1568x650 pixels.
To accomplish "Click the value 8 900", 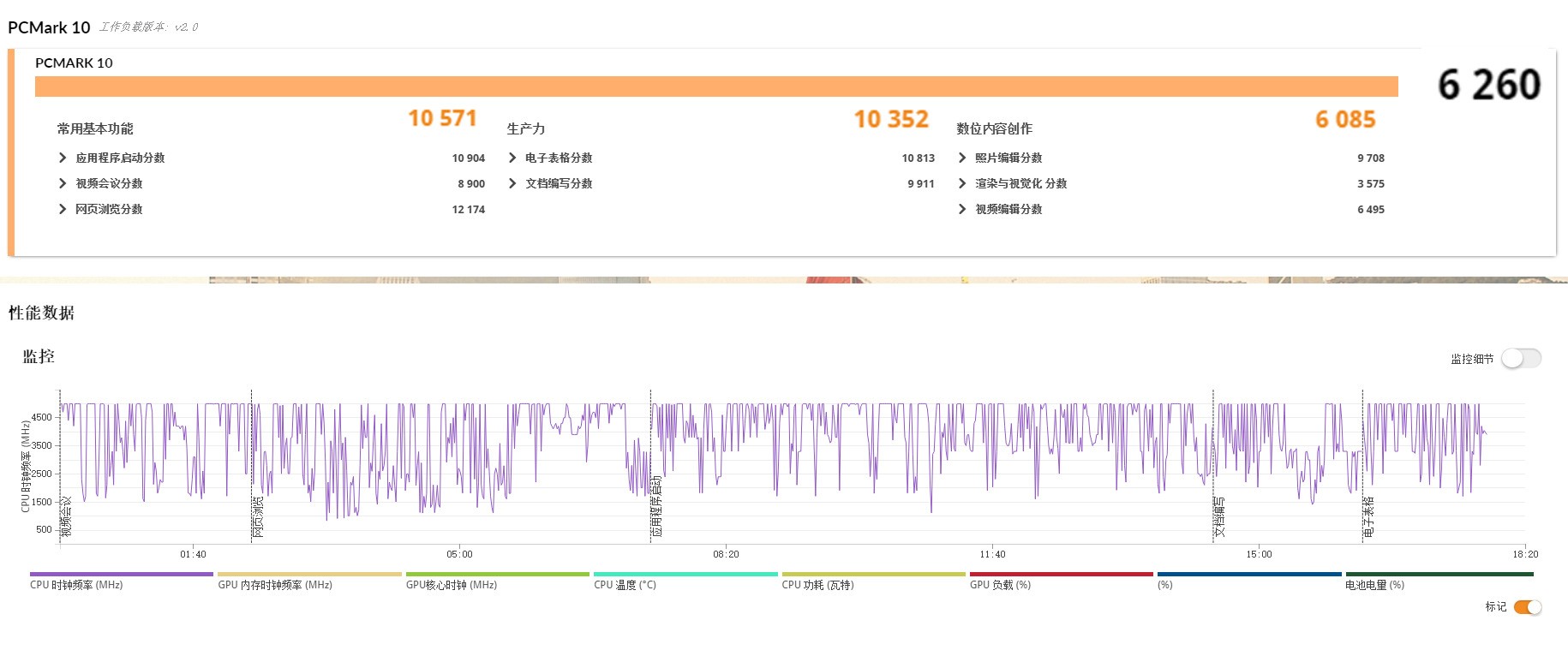I will click(471, 183).
